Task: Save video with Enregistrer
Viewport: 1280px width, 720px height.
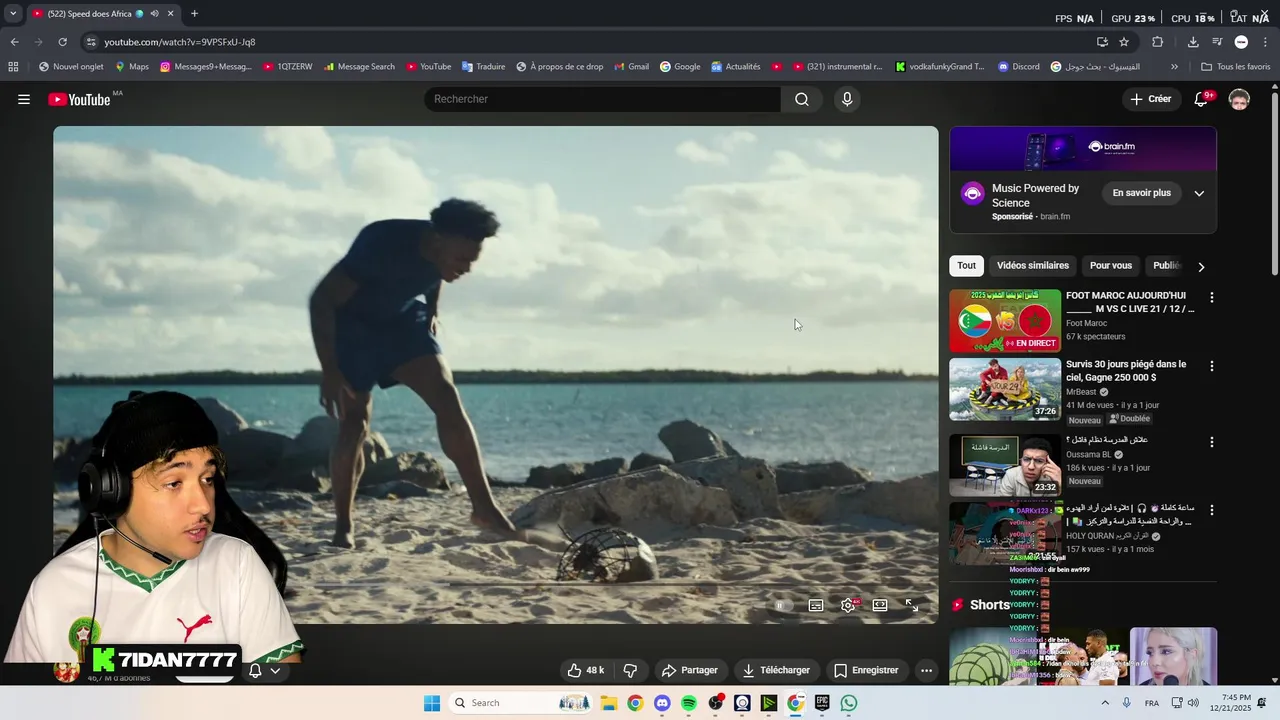Action: point(866,670)
